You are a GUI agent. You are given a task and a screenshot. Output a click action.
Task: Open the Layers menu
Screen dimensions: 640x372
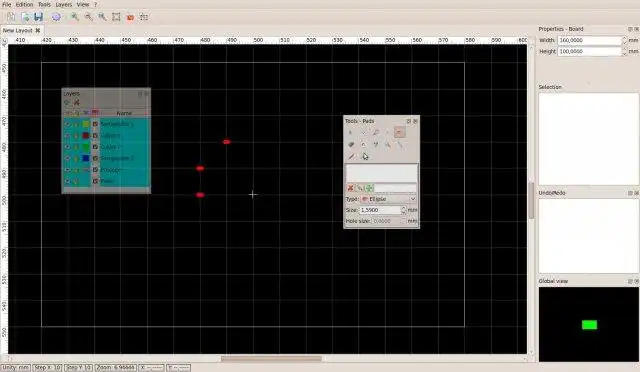point(64,4)
